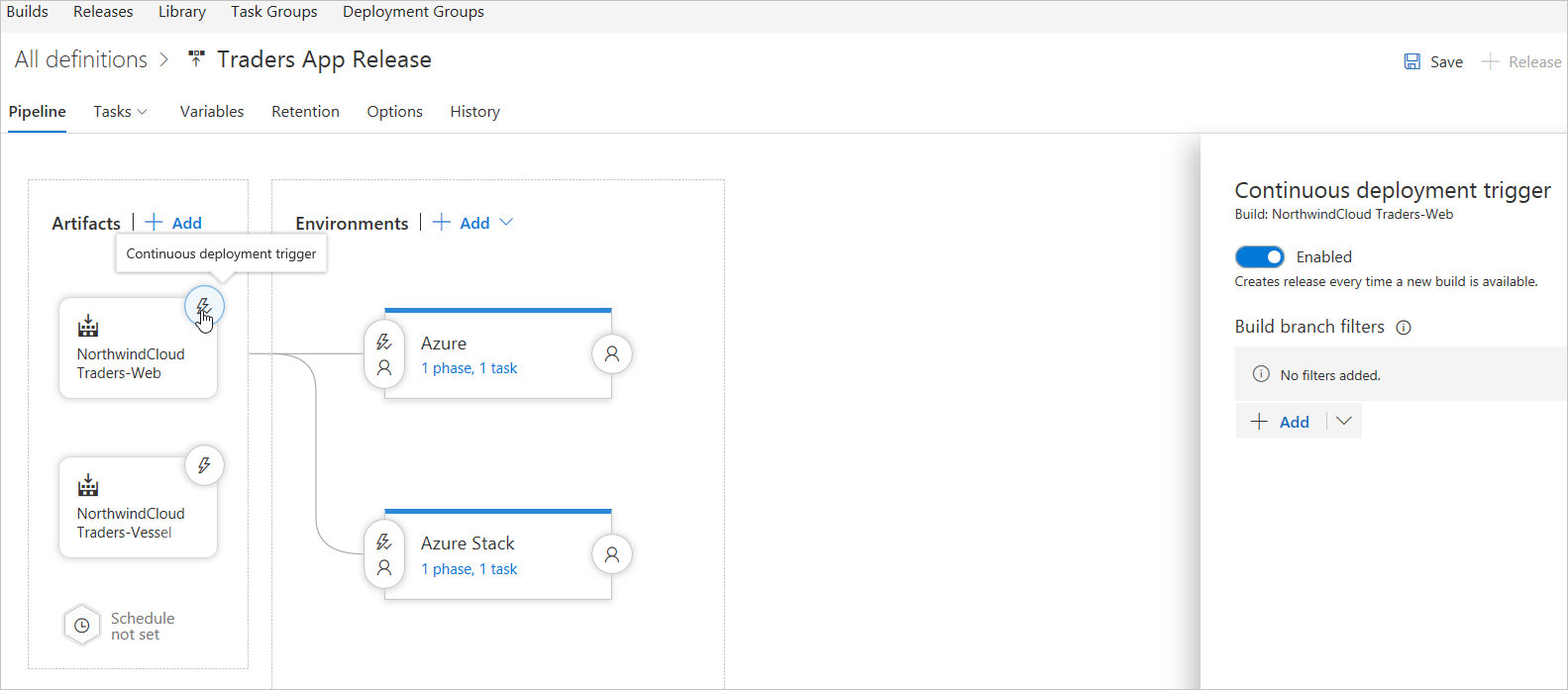Click continuous deployment trigger icon on Traders-Web artifact

click(204, 307)
